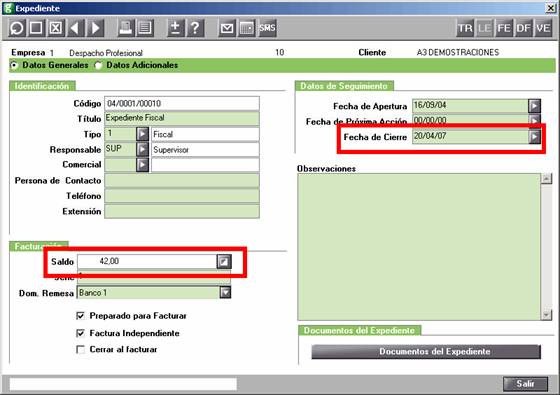The width and height of the screenshot is (560, 395).
Task: Click the Tipo code field
Action: click(120, 134)
